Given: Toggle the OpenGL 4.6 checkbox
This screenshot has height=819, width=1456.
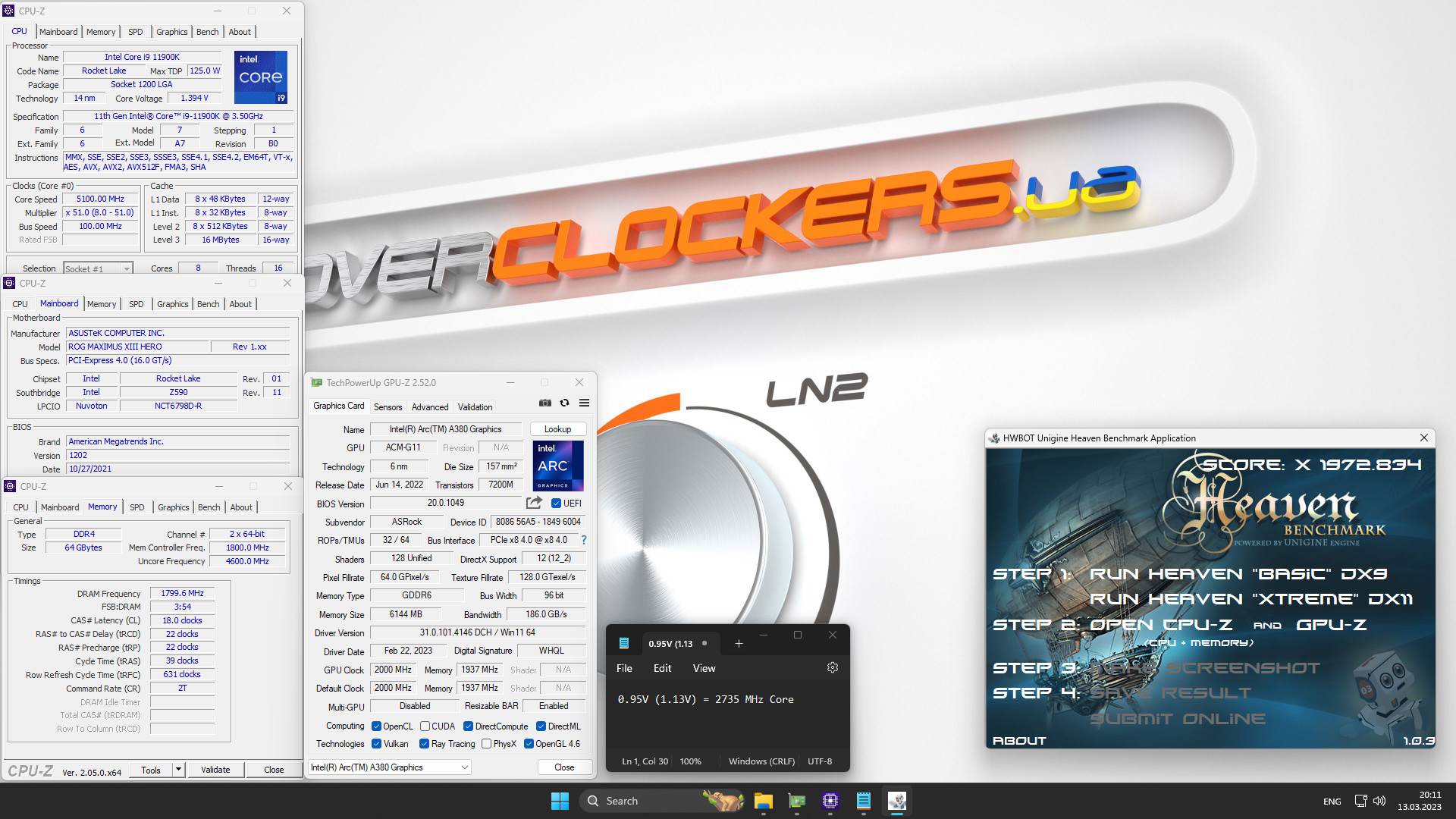Looking at the screenshot, I should [529, 744].
